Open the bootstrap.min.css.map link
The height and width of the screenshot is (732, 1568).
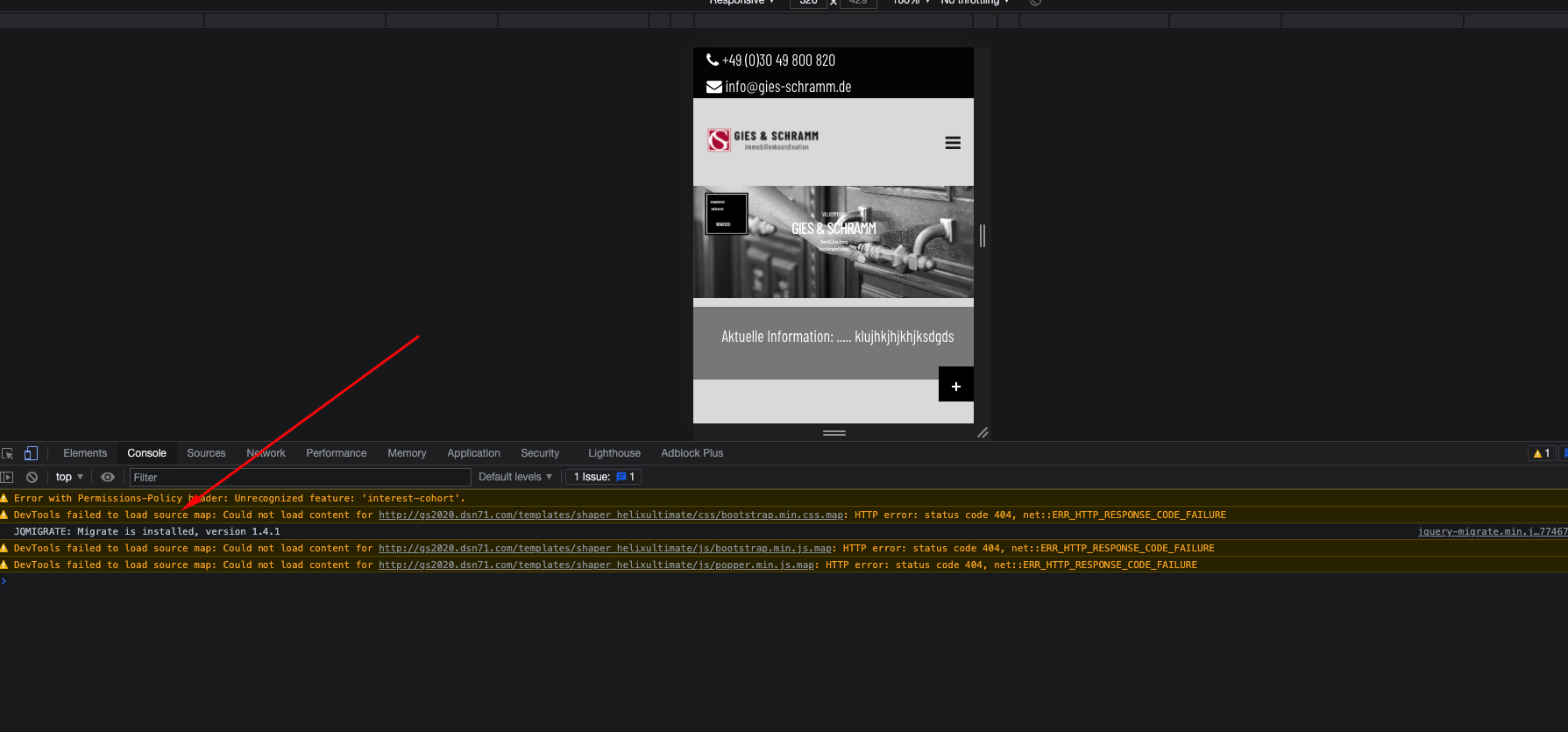click(x=611, y=515)
